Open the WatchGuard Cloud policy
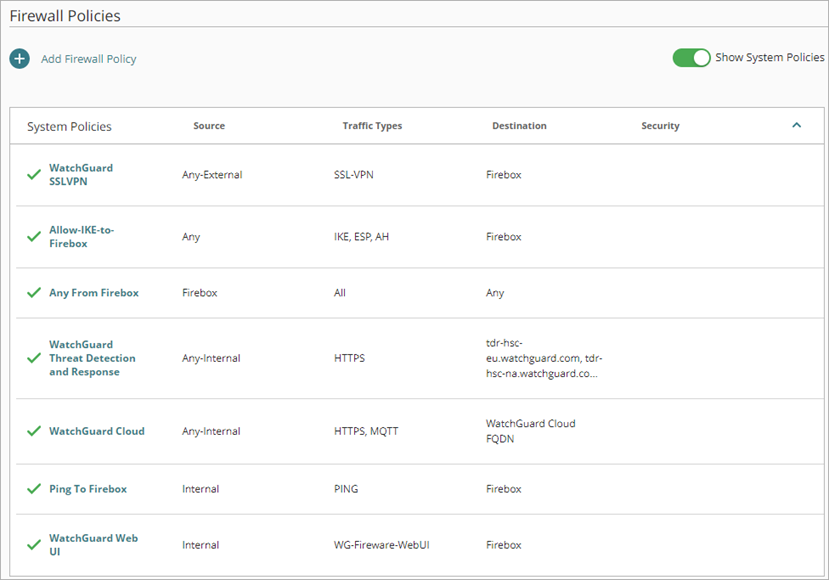 click(96, 430)
